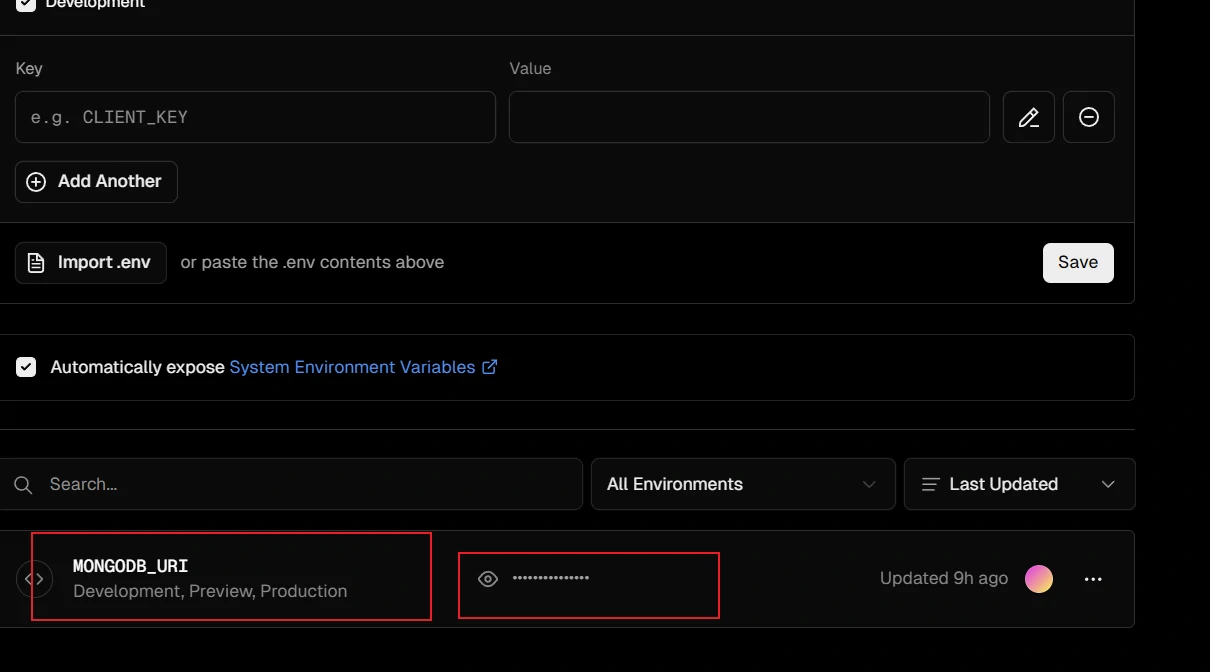1210x672 pixels.
Task: Click the chevron arrow on All Environments
Action: click(x=868, y=484)
